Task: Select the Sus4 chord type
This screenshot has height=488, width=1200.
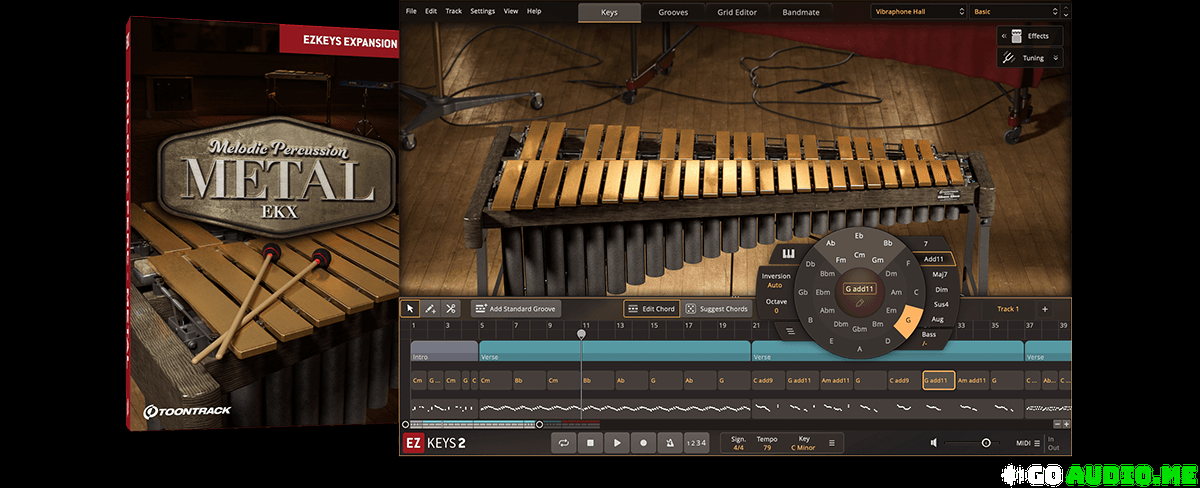Action: coord(940,303)
